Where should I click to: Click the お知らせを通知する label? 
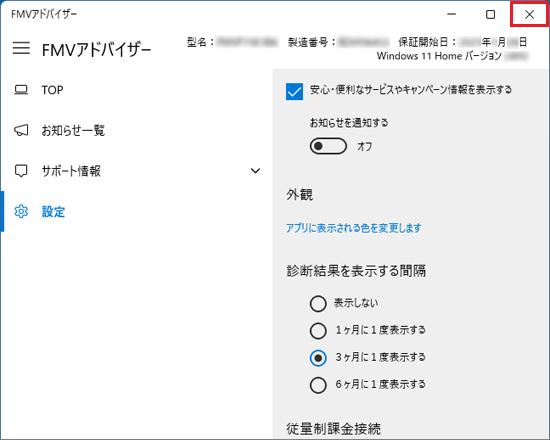pos(349,123)
